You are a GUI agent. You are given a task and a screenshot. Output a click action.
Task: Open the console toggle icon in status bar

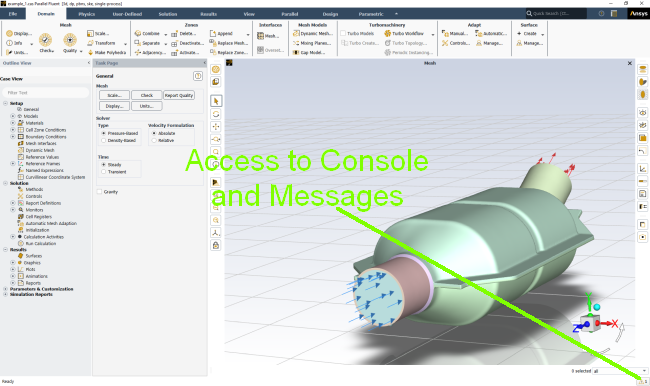coord(642,381)
